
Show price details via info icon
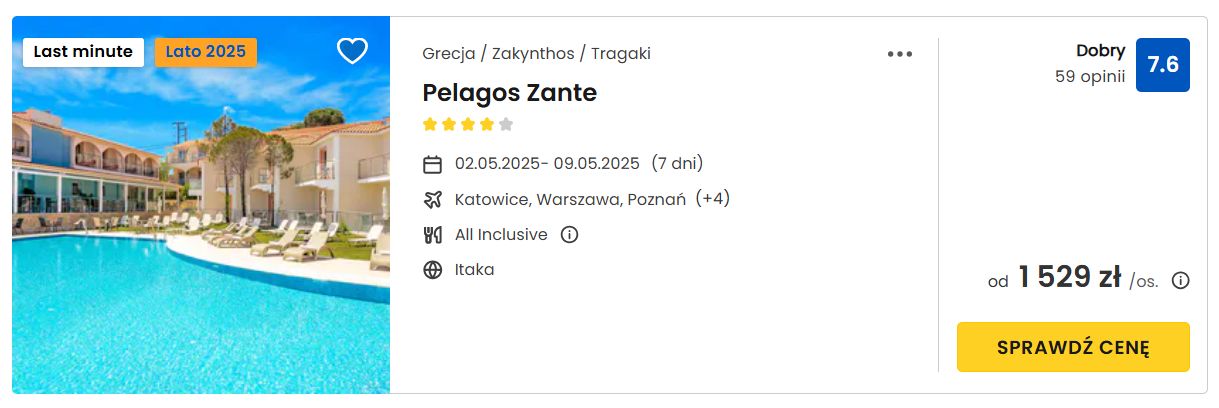pos(1180,281)
